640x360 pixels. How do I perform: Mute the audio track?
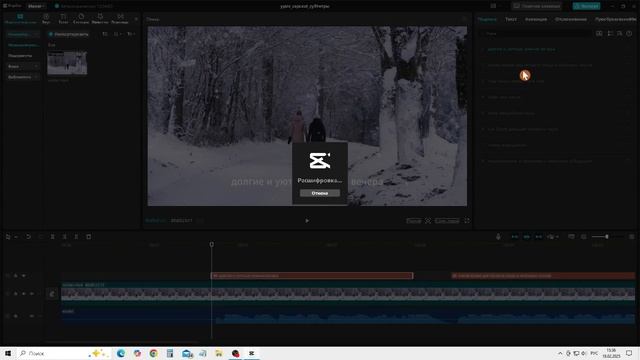[x=32, y=316]
